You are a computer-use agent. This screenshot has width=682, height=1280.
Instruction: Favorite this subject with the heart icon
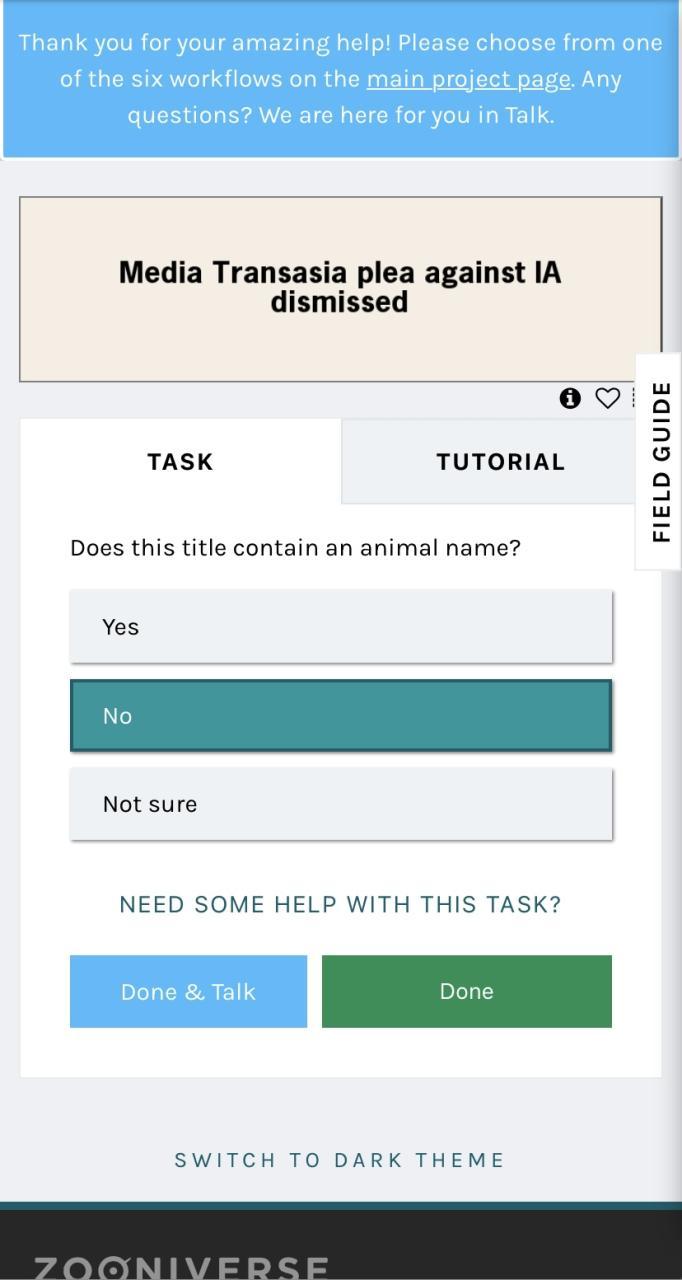click(607, 398)
